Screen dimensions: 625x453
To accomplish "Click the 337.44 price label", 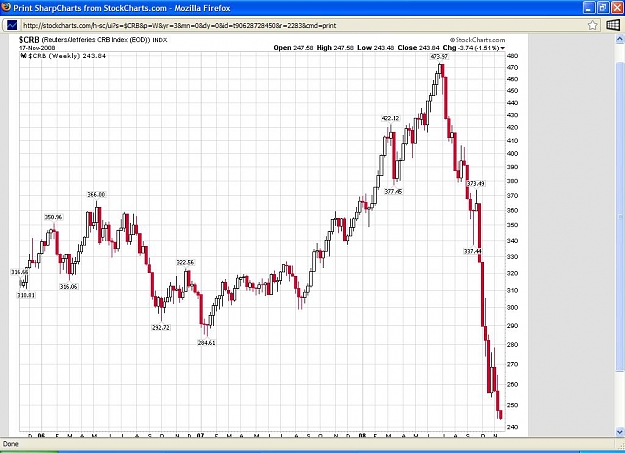I will (473, 251).
